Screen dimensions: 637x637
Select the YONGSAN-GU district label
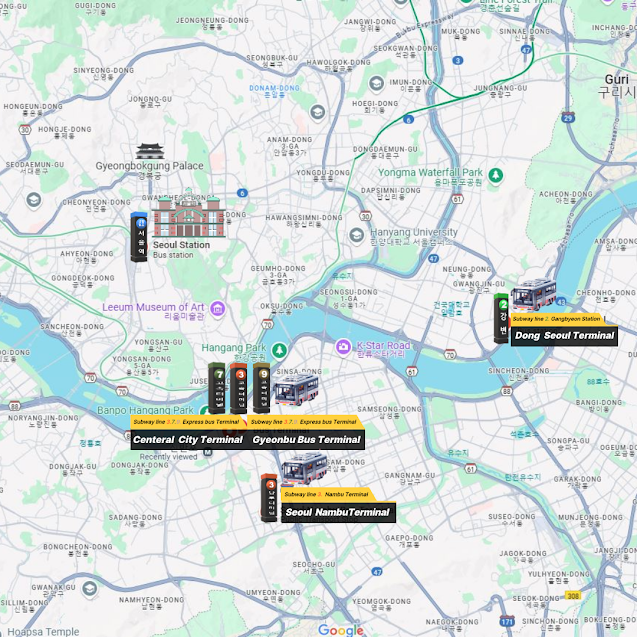coord(158,342)
